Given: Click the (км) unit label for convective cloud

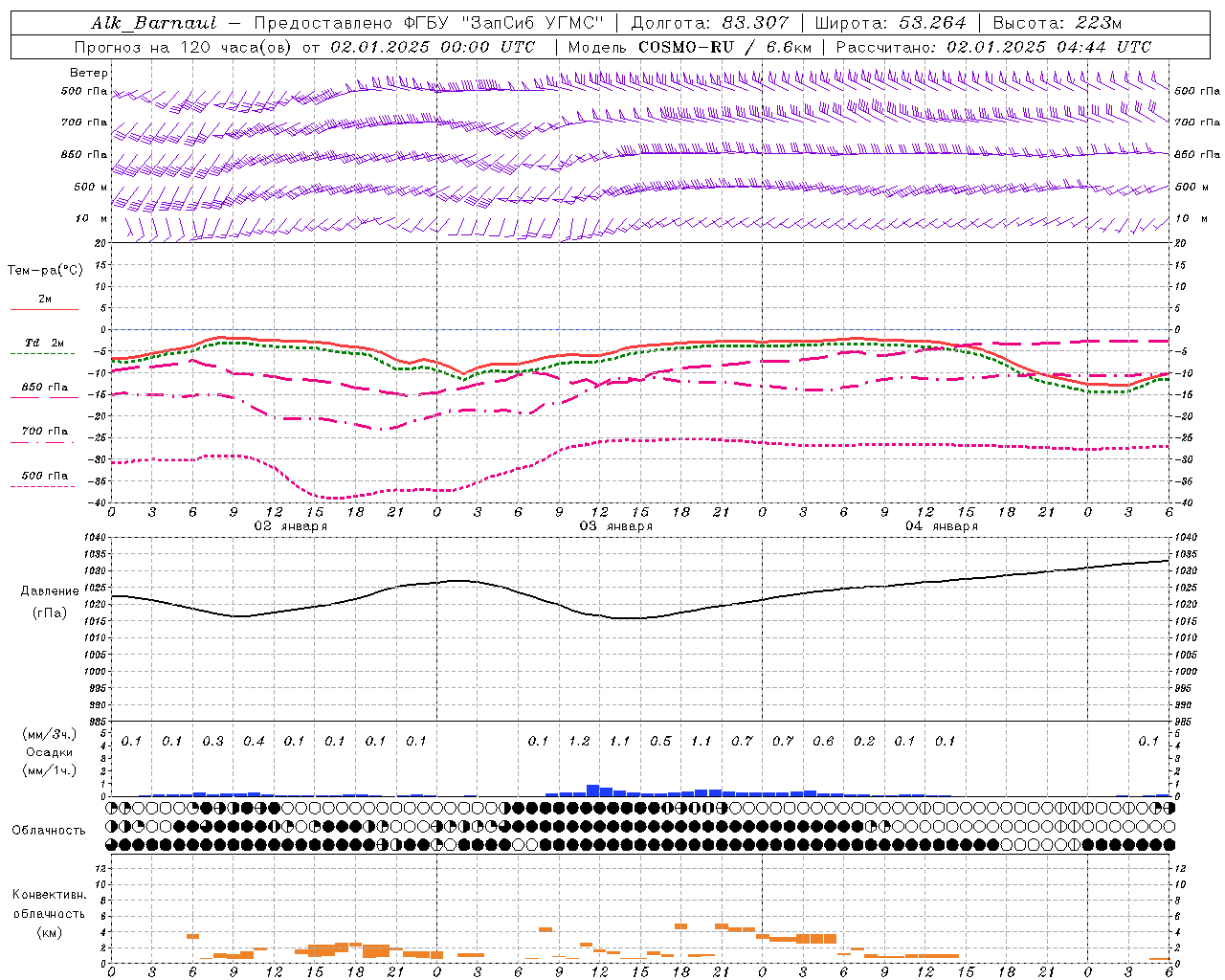Looking at the screenshot, I should pos(50,932).
